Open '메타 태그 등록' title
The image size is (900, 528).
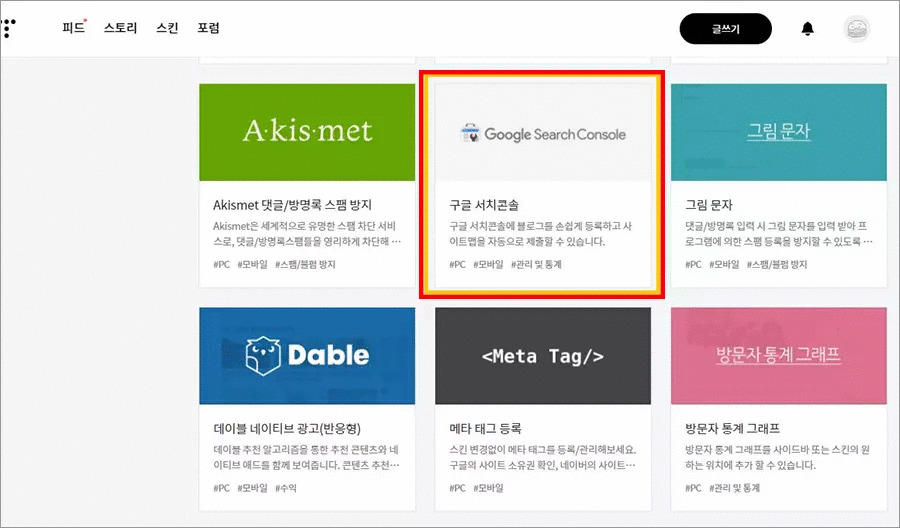pos(485,429)
